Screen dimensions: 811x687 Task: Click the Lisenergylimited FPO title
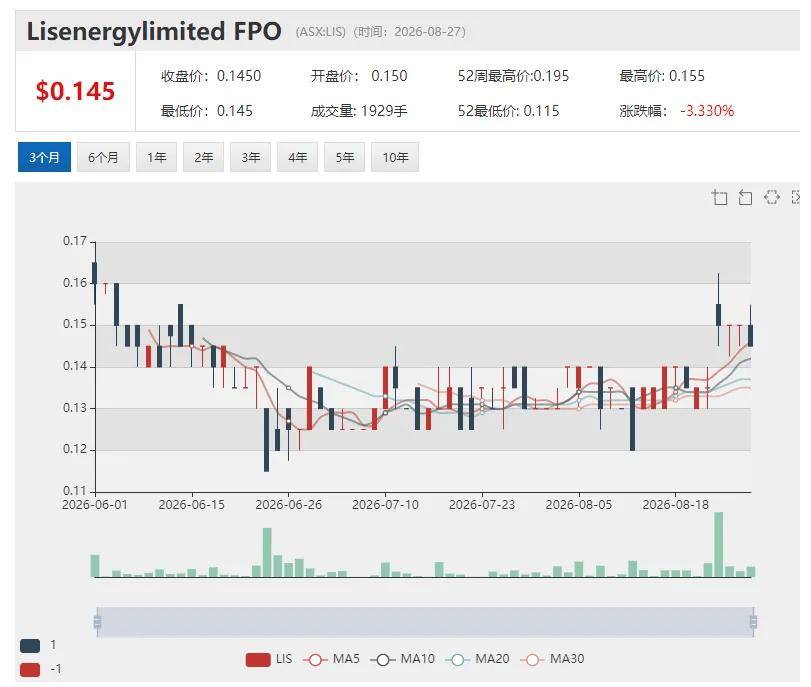(x=154, y=31)
